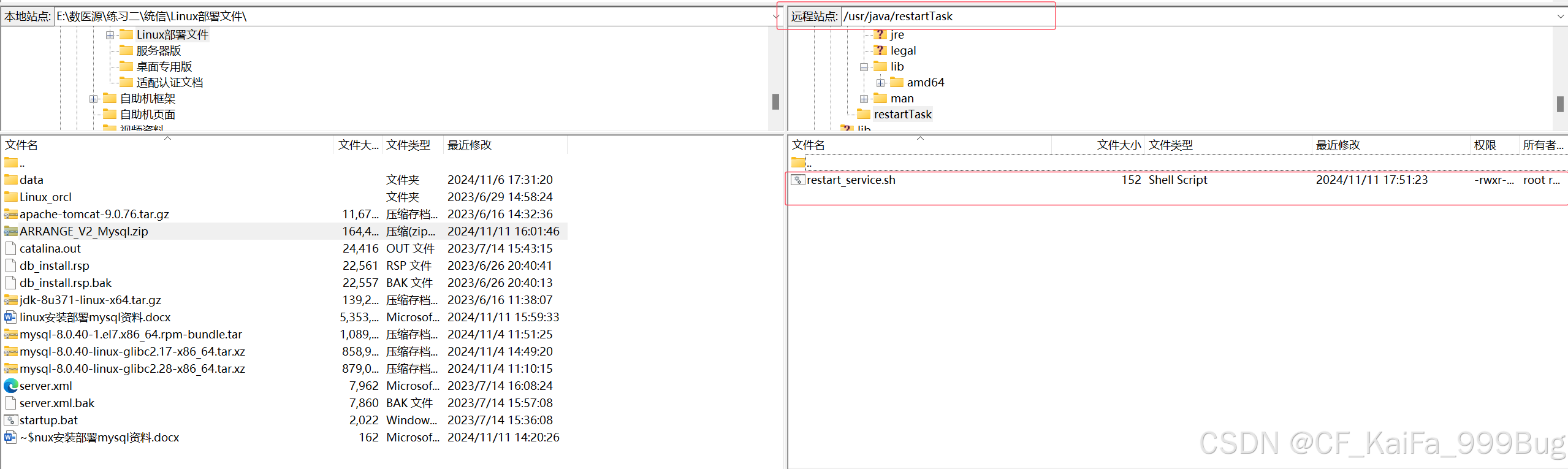1568x469 pixels.
Task: Click the mysql rpm-bundle.tar archive icon
Action: (x=11, y=334)
